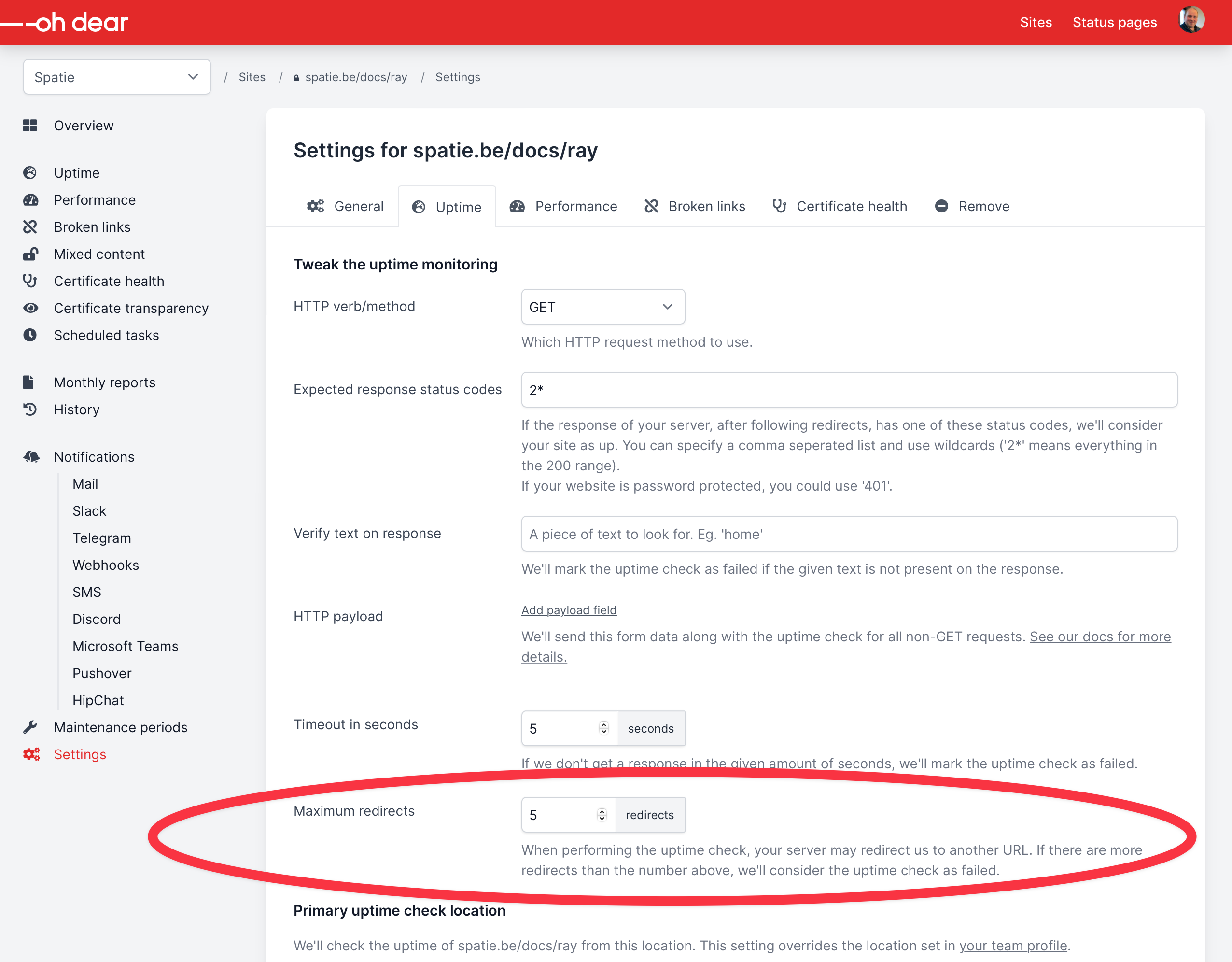Open Sites in the top navigation
1232x962 pixels.
(x=1036, y=23)
